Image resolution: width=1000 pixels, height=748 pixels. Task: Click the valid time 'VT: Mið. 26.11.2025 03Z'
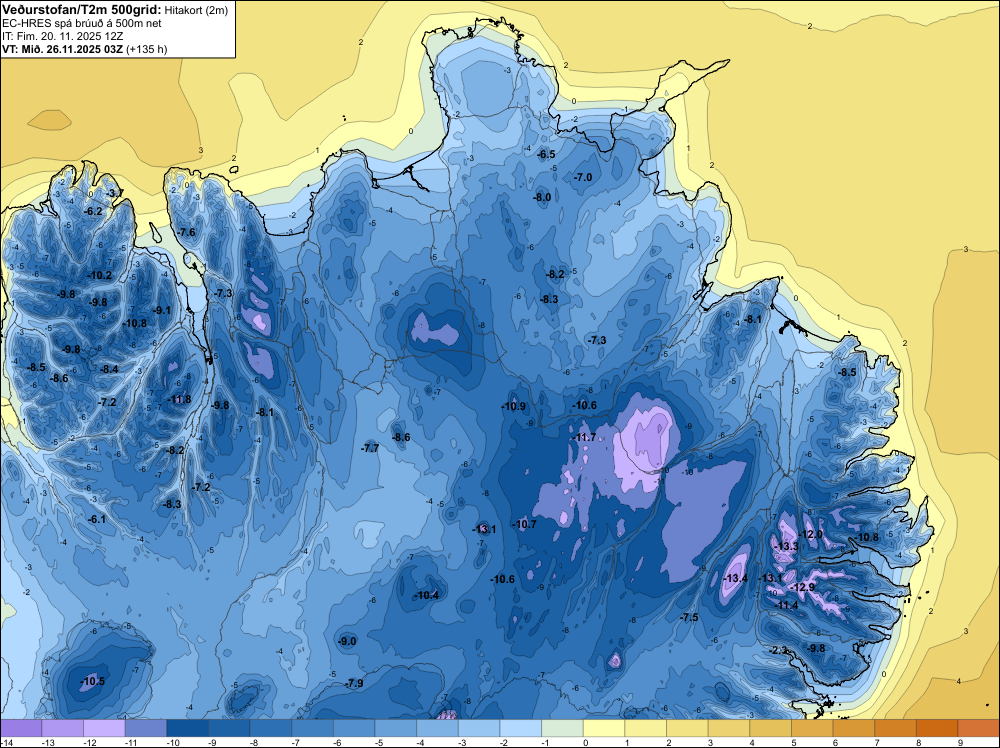(x=63, y=49)
